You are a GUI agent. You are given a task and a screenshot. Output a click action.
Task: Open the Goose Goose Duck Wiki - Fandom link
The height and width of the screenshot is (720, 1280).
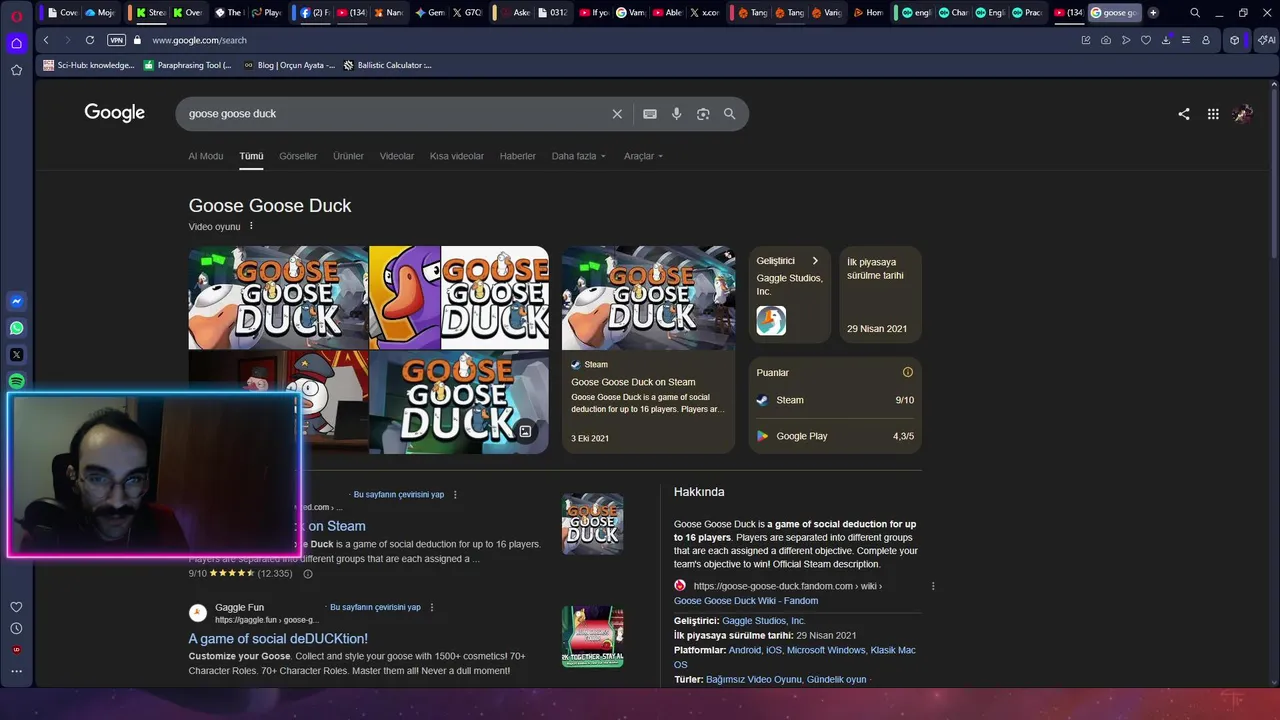746,601
